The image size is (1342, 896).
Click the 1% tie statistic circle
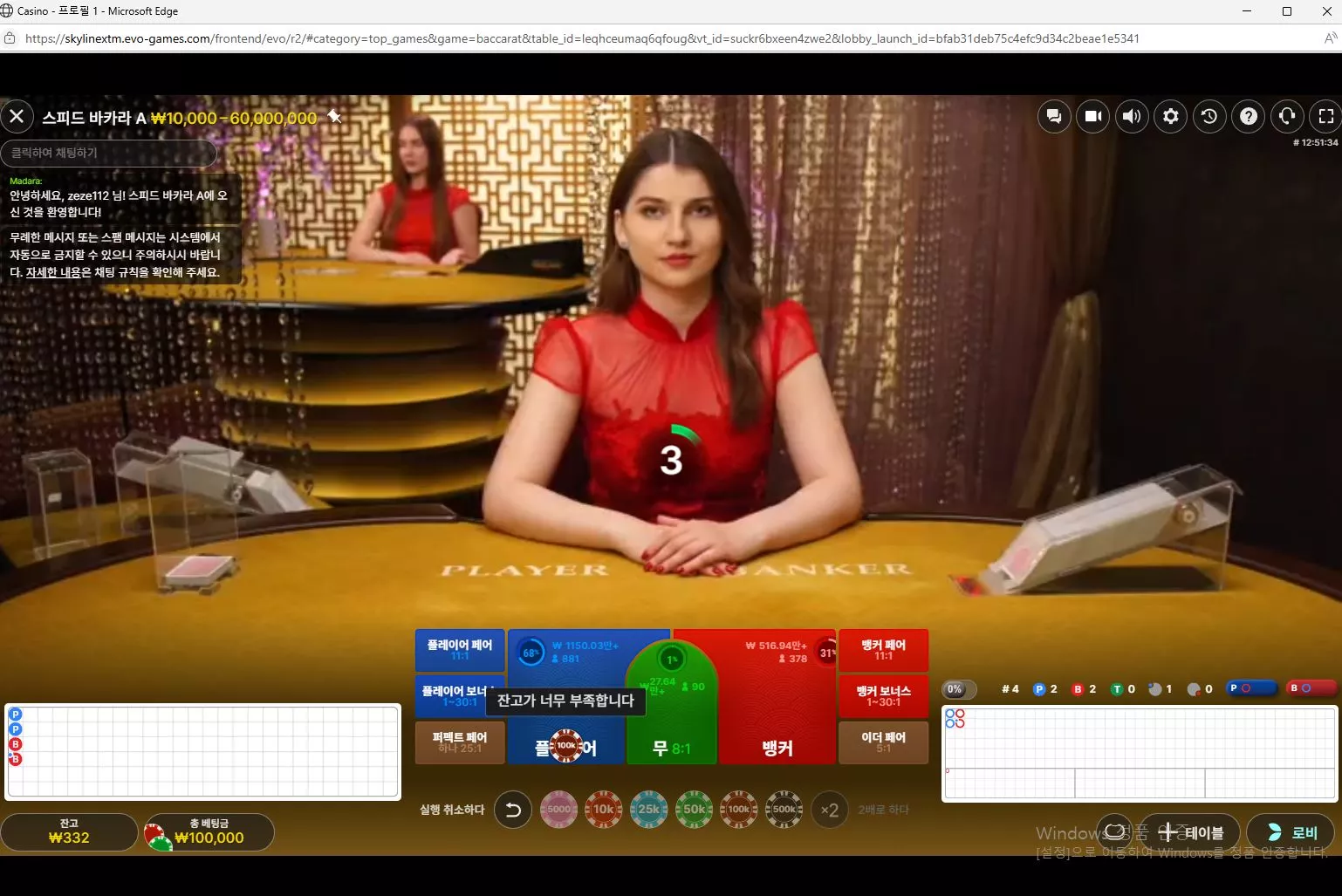tap(671, 660)
